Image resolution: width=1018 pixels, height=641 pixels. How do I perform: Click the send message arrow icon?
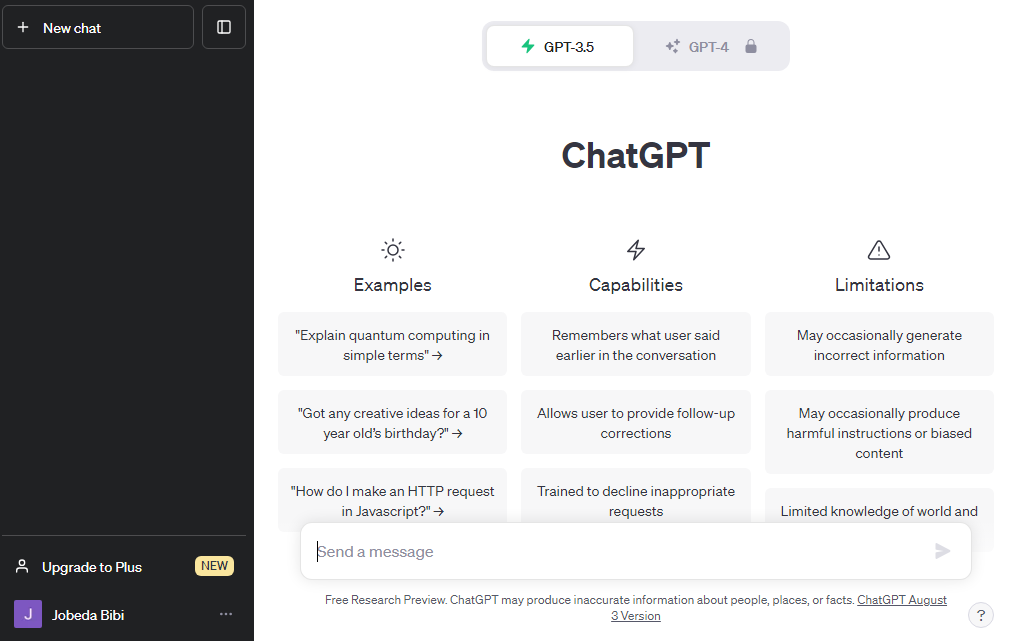(942, 551)
